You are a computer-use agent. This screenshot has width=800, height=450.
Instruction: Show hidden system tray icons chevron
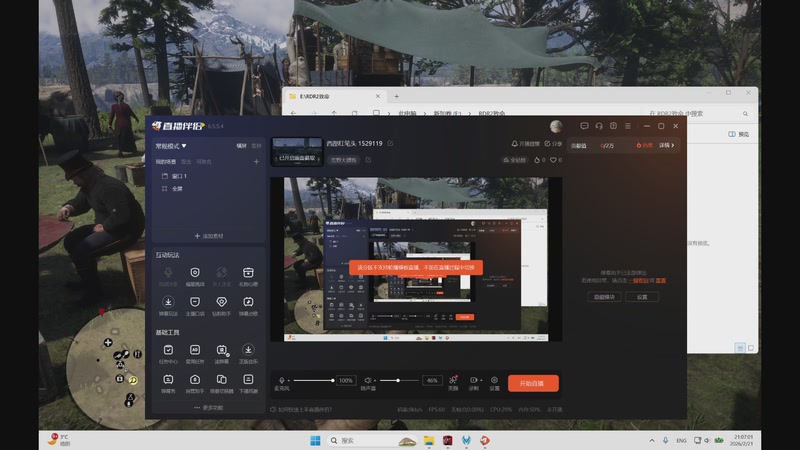[652, 440]
